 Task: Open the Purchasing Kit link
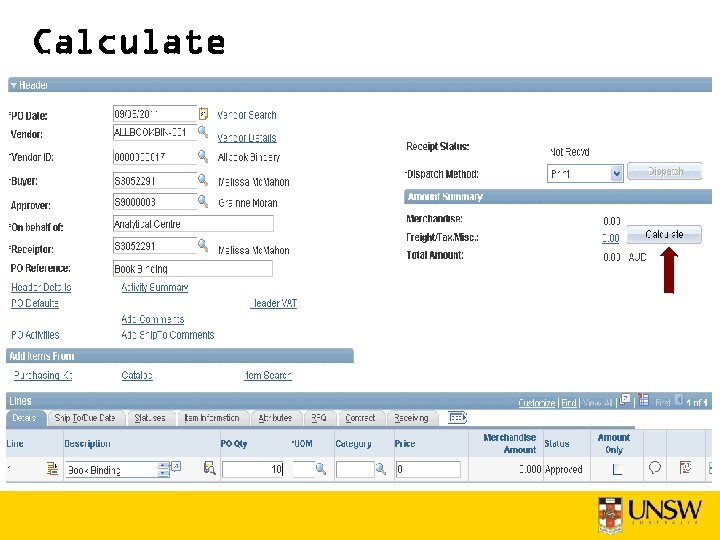[x=43, y=375]
